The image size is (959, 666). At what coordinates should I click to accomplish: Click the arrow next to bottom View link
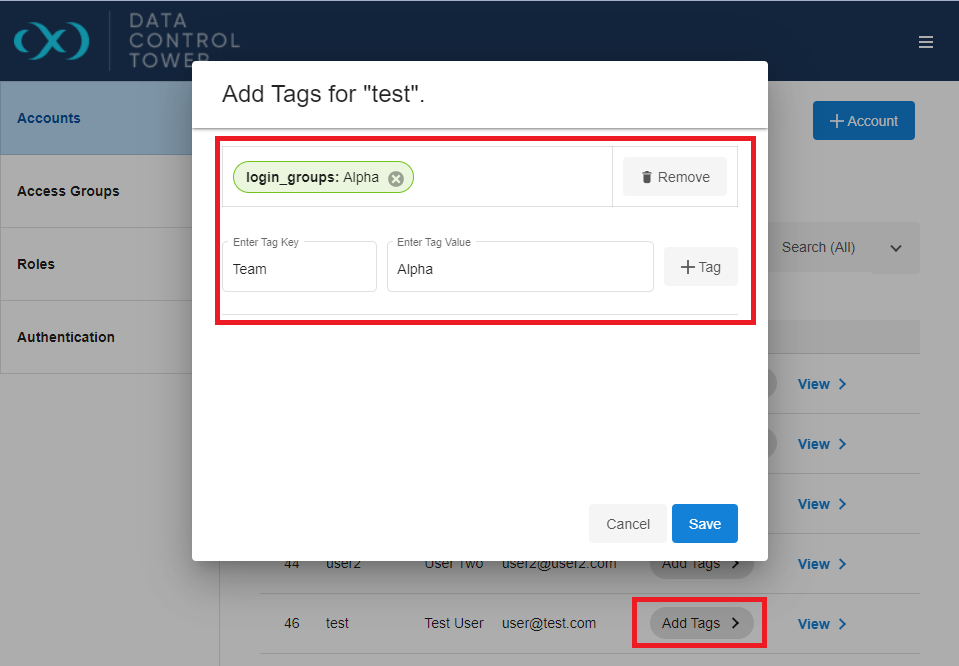842,624
